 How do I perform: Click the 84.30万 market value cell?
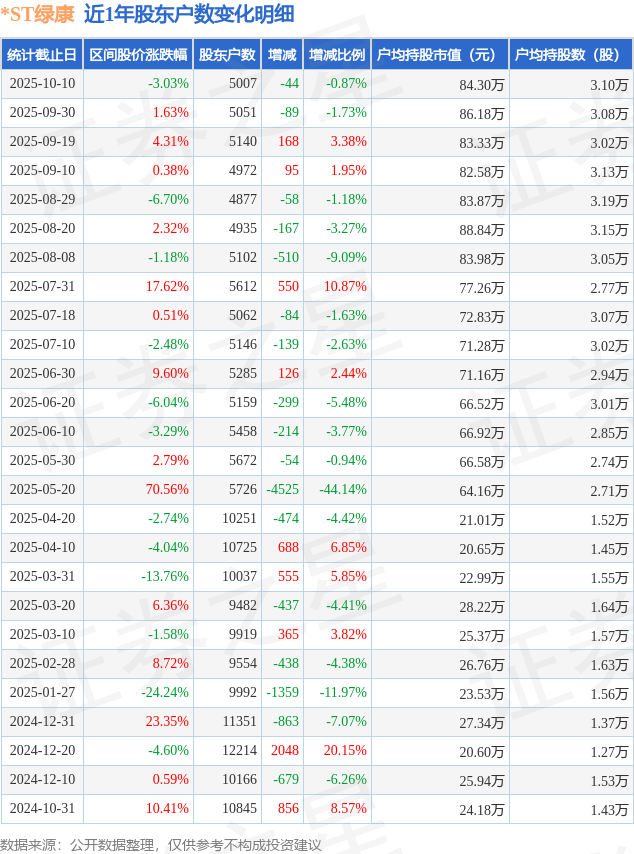481,84
